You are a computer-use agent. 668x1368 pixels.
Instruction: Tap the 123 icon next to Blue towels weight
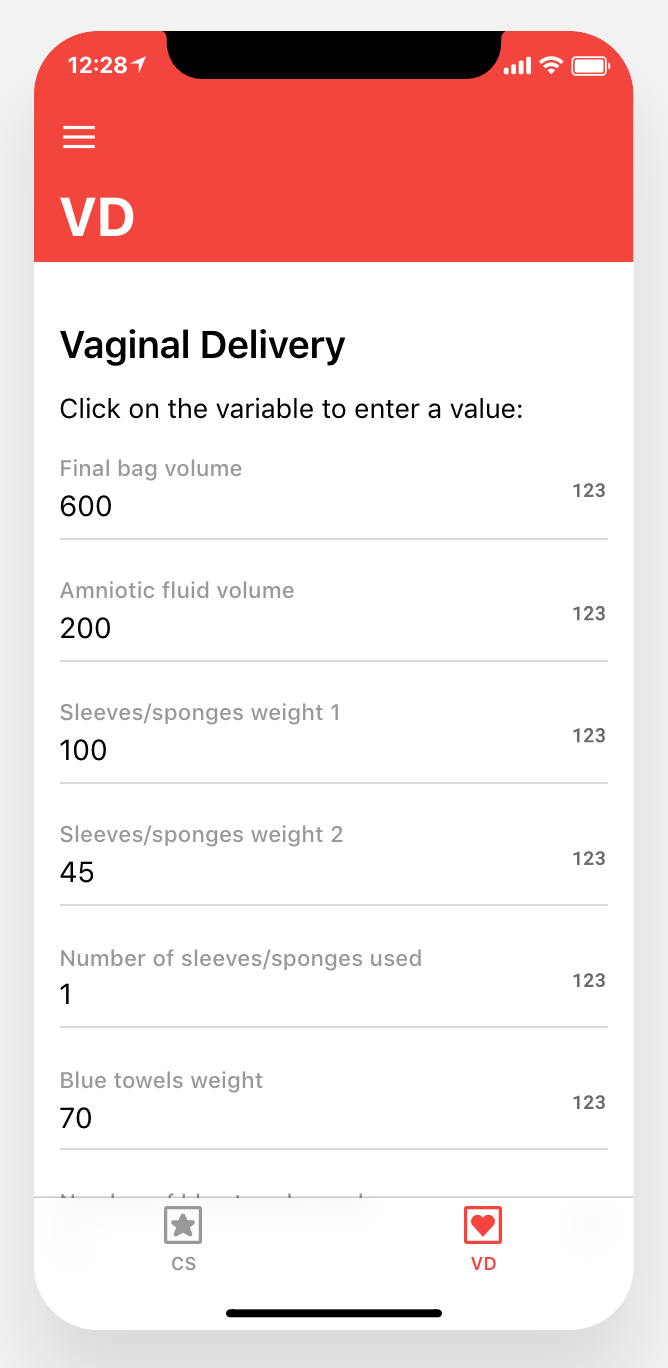(x=589, y=1102)
